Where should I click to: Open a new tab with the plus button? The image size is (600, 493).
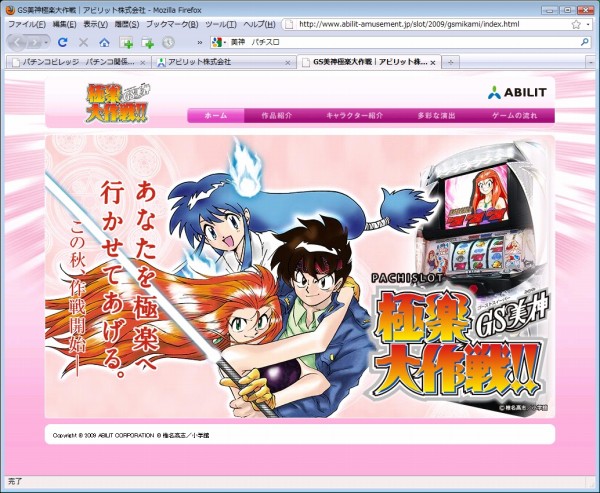click(450, 62)
